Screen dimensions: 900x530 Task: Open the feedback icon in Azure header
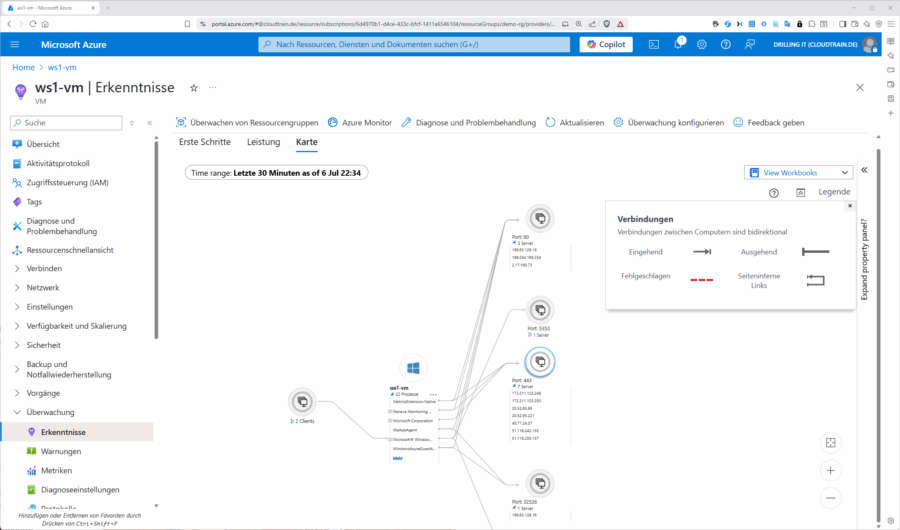pos(750,44)
